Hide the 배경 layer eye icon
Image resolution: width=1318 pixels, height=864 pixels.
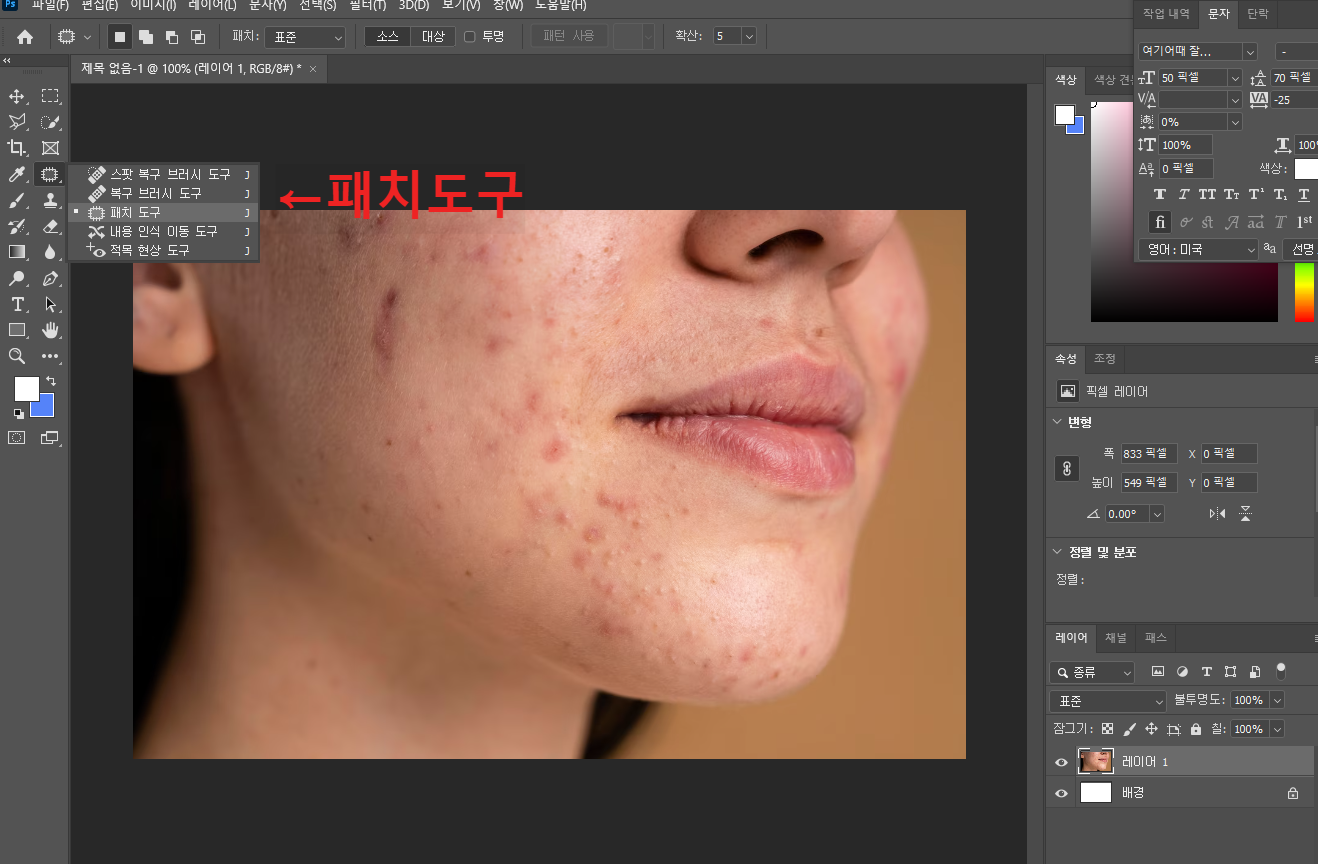pos(1062,793)
